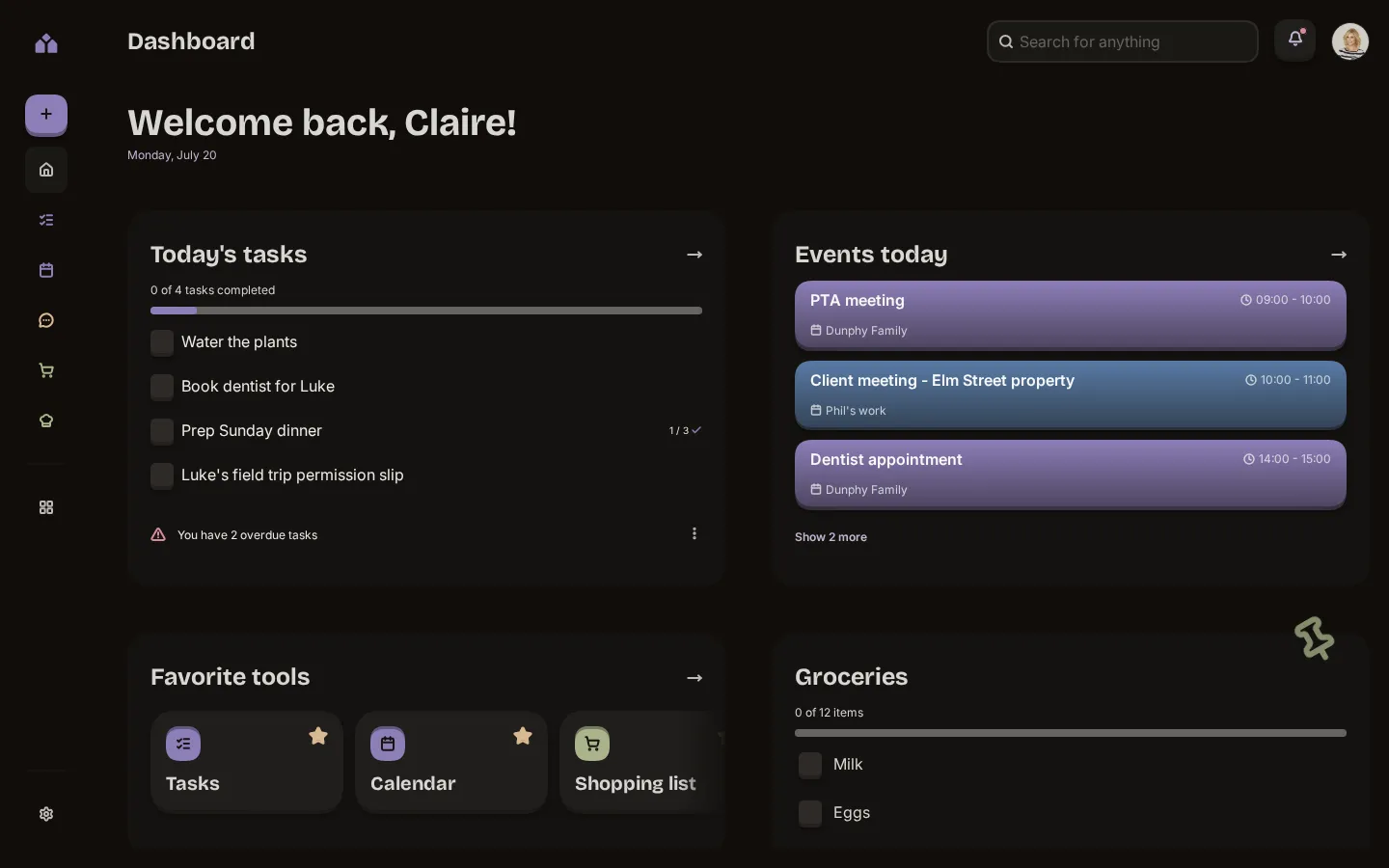Click Show 2 more events

(831, 537)
